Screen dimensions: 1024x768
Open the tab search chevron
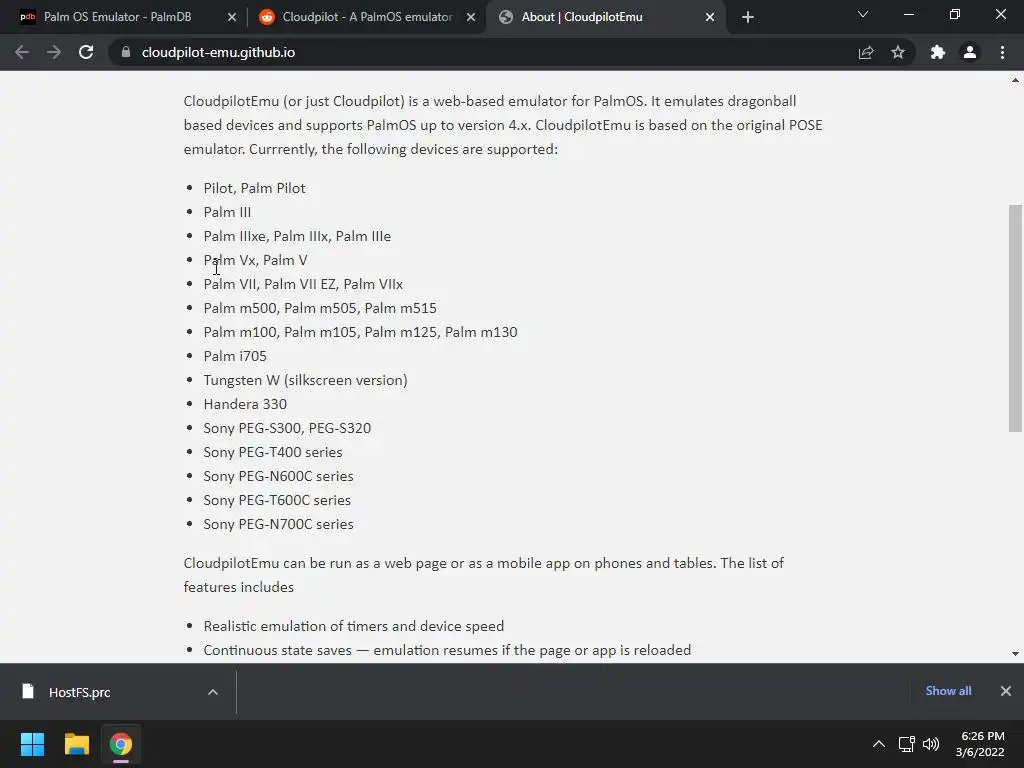tap(863, 14)
